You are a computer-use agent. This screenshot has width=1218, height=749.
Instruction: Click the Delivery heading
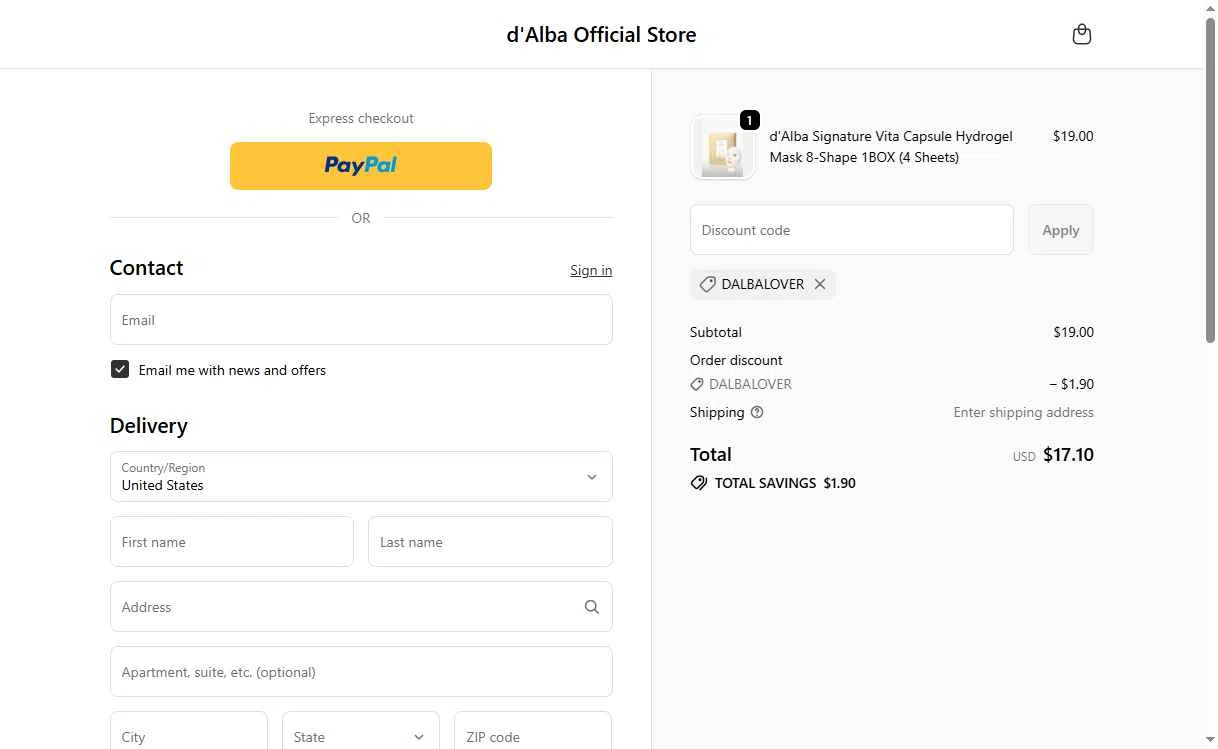[x=149, y=426]
